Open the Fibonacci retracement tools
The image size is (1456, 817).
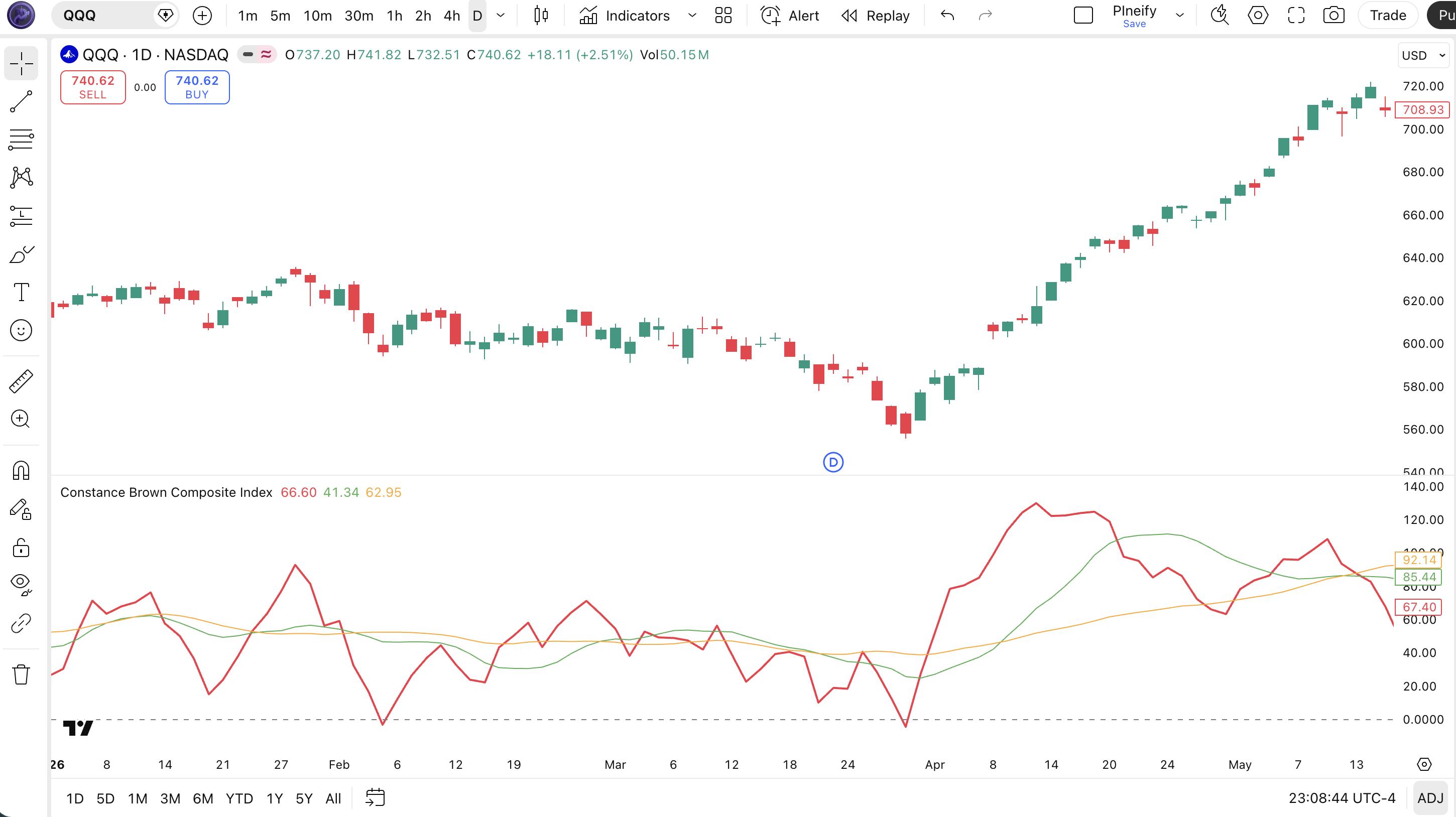point(21,139)
